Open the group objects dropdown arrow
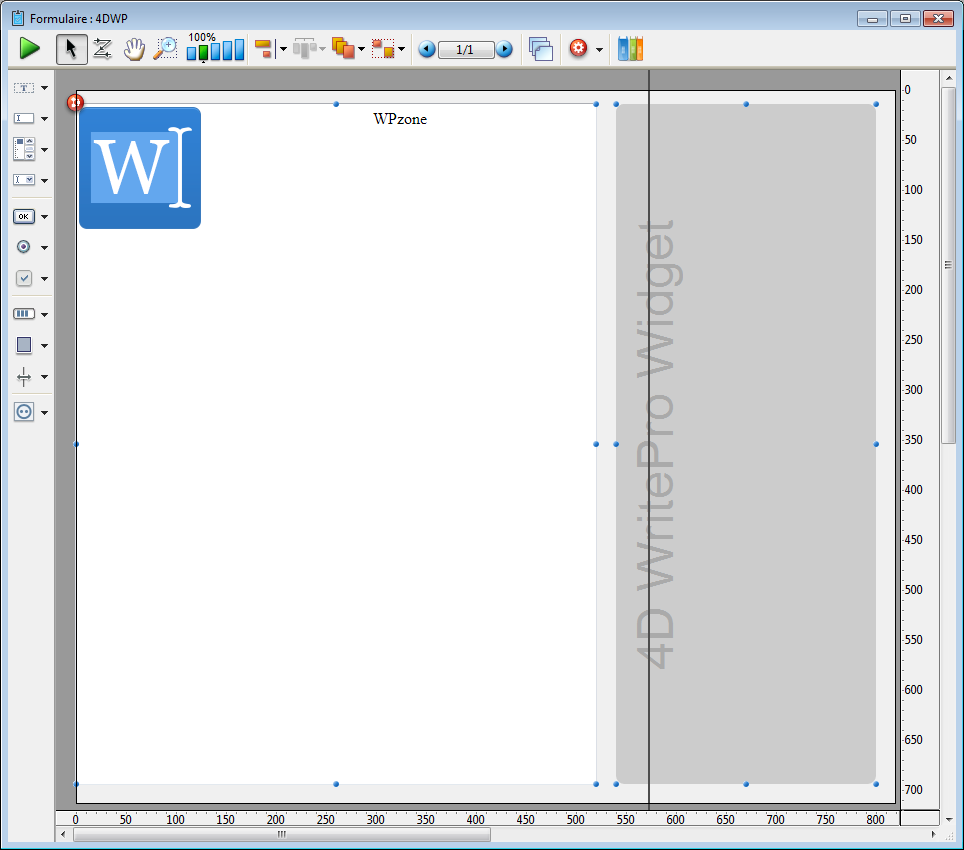Screen dimensions: 964x850 pyautogui.click(x=401, y=49)
